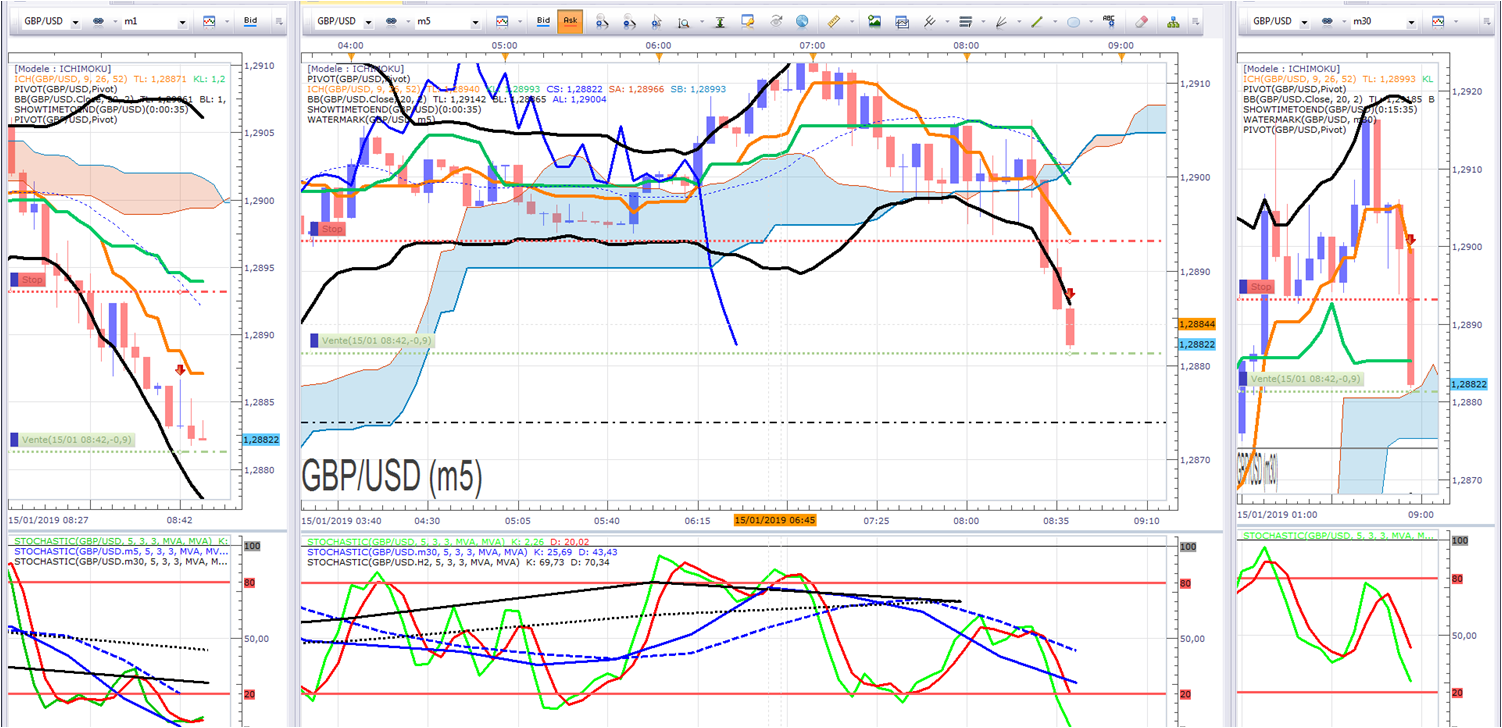Click STOCHASTIC(GBP/USD.H2, 5, 3, 3, MVA, MVA) label
The image size is (1502, 728).
[413, 564]
